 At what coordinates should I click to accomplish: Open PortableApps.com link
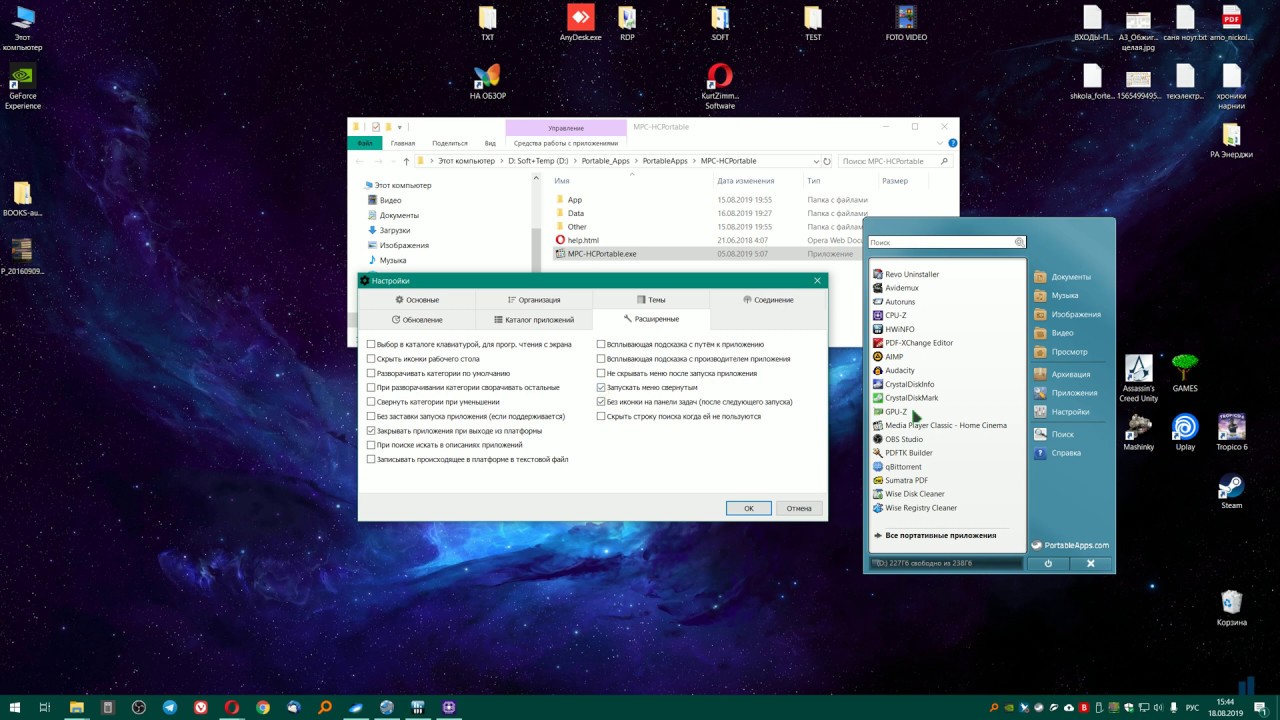tap(1070, 545)
